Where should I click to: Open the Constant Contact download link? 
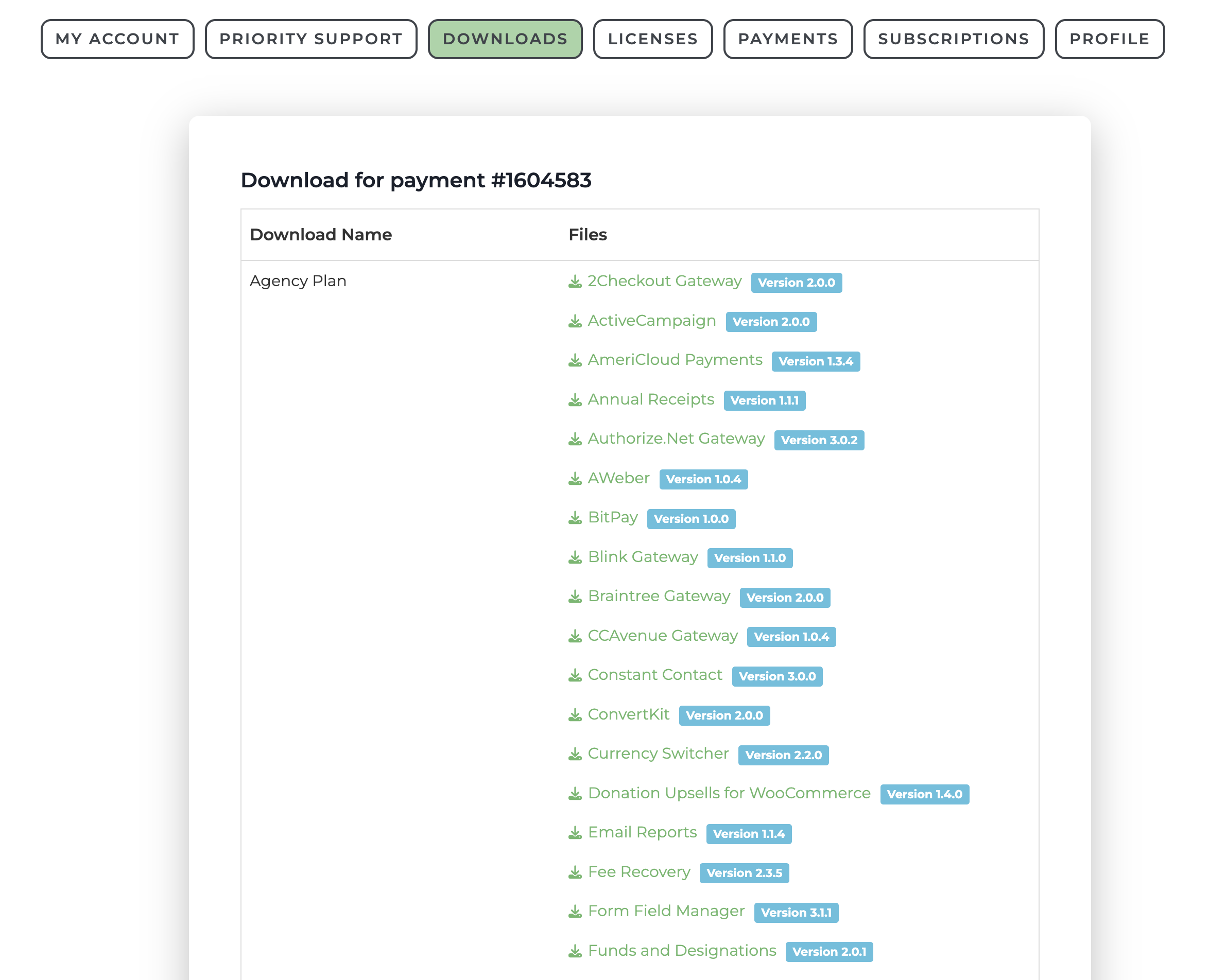click(655, 675)
